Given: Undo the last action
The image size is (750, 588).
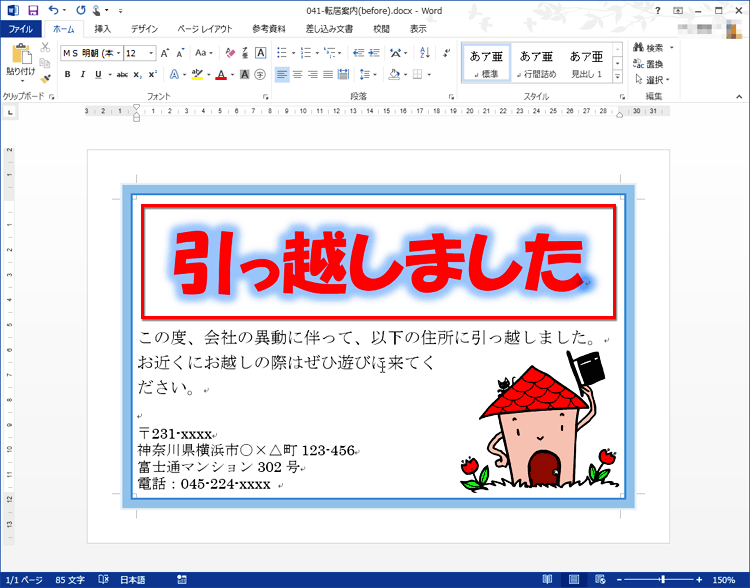Looking at the screenshot, I should click(54, 11).
